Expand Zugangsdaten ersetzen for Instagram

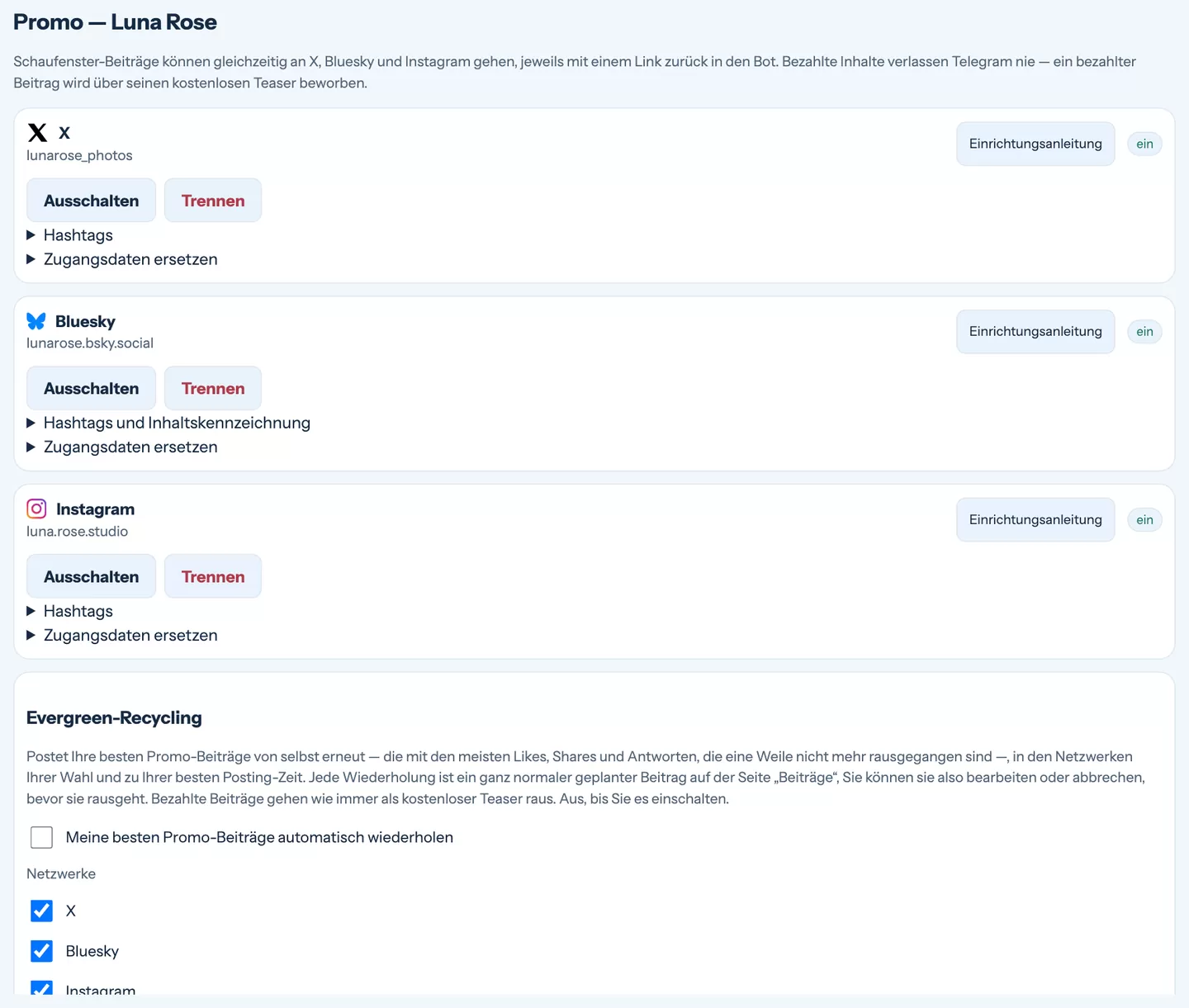[x=122, y=635]
